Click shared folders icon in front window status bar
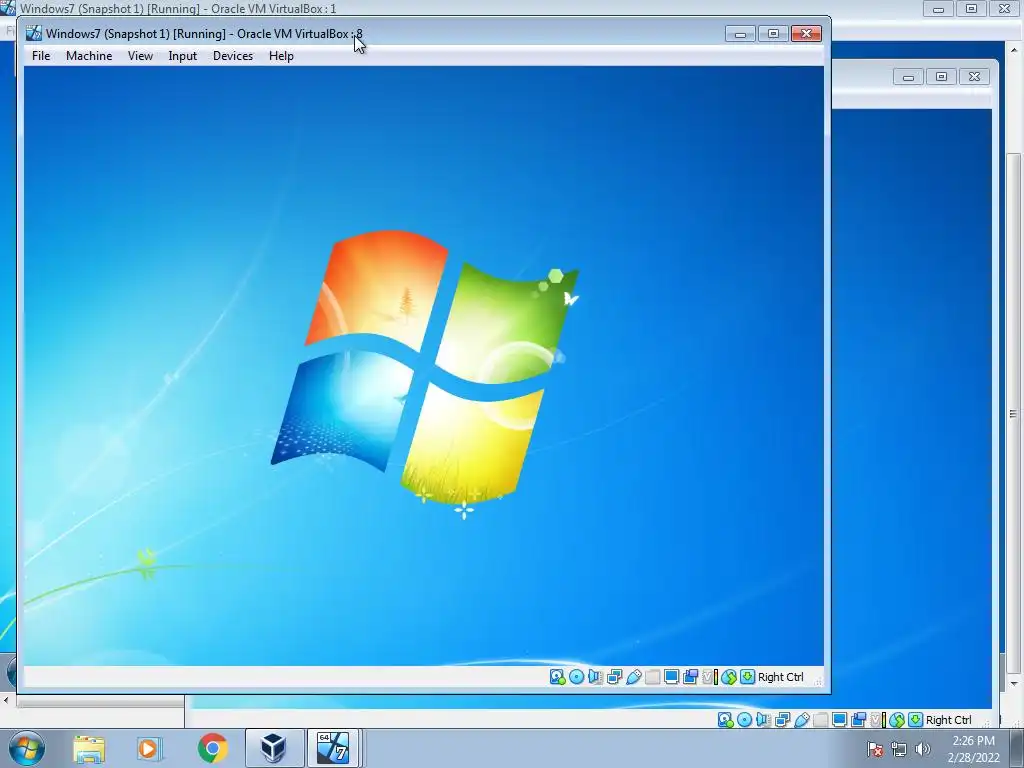 (x=652, y=677)
